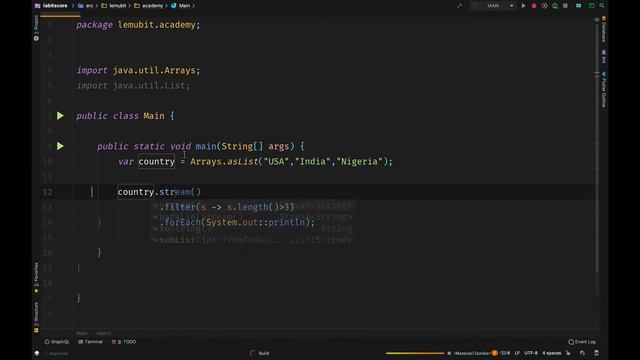This screenshot has width=640, height=360.
Task: Open the Favorites side panel tab
Action: [36, 278]
